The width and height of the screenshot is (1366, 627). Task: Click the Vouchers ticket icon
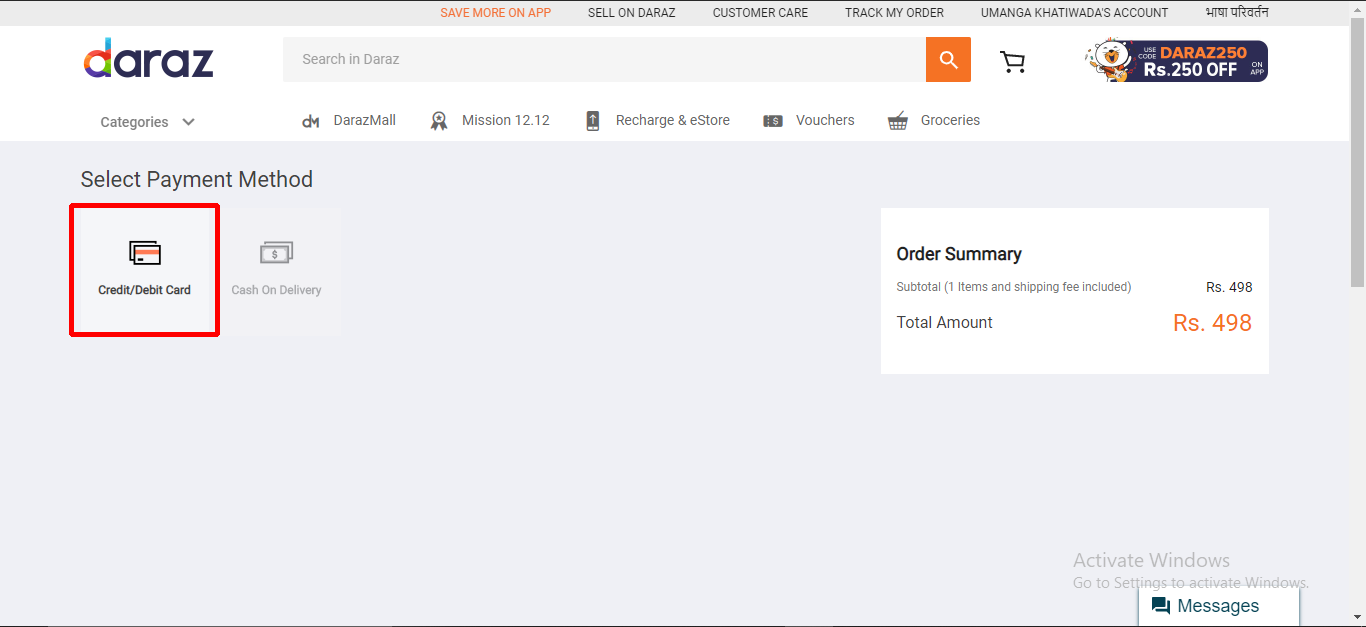773,121
